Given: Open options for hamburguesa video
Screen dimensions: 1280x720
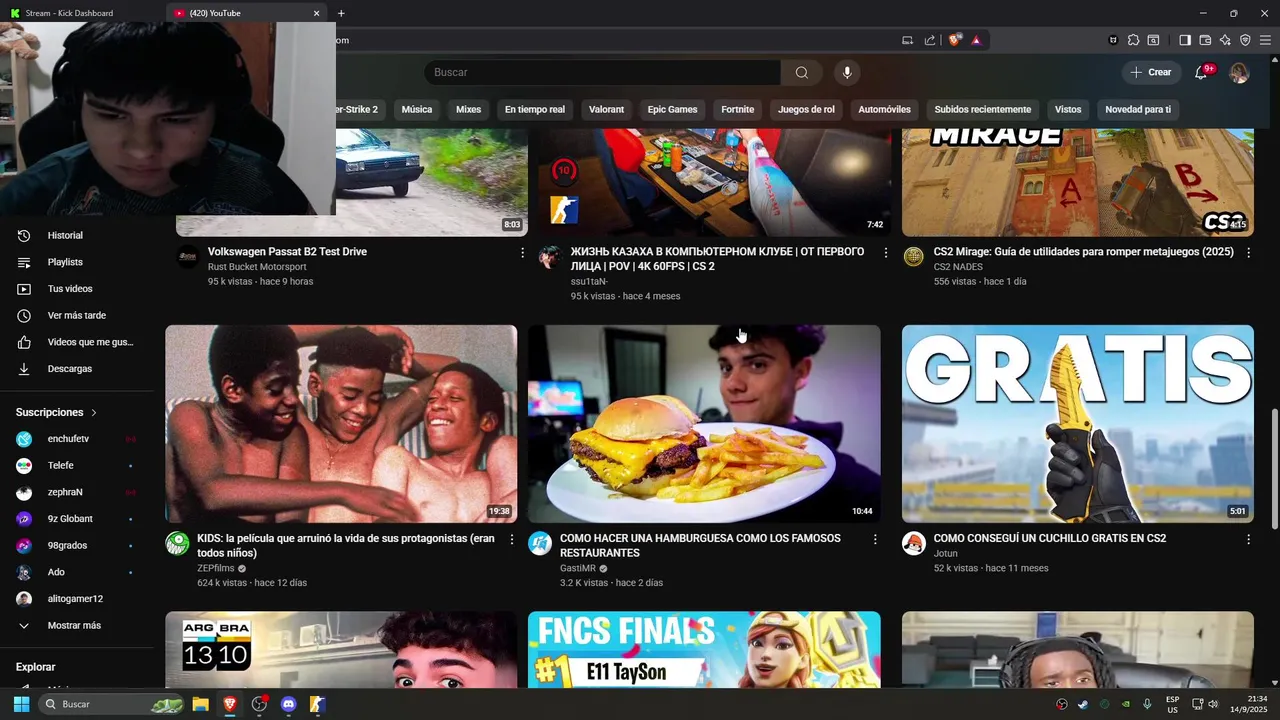Looking at the screenshot, I should (x=875, y=539).
